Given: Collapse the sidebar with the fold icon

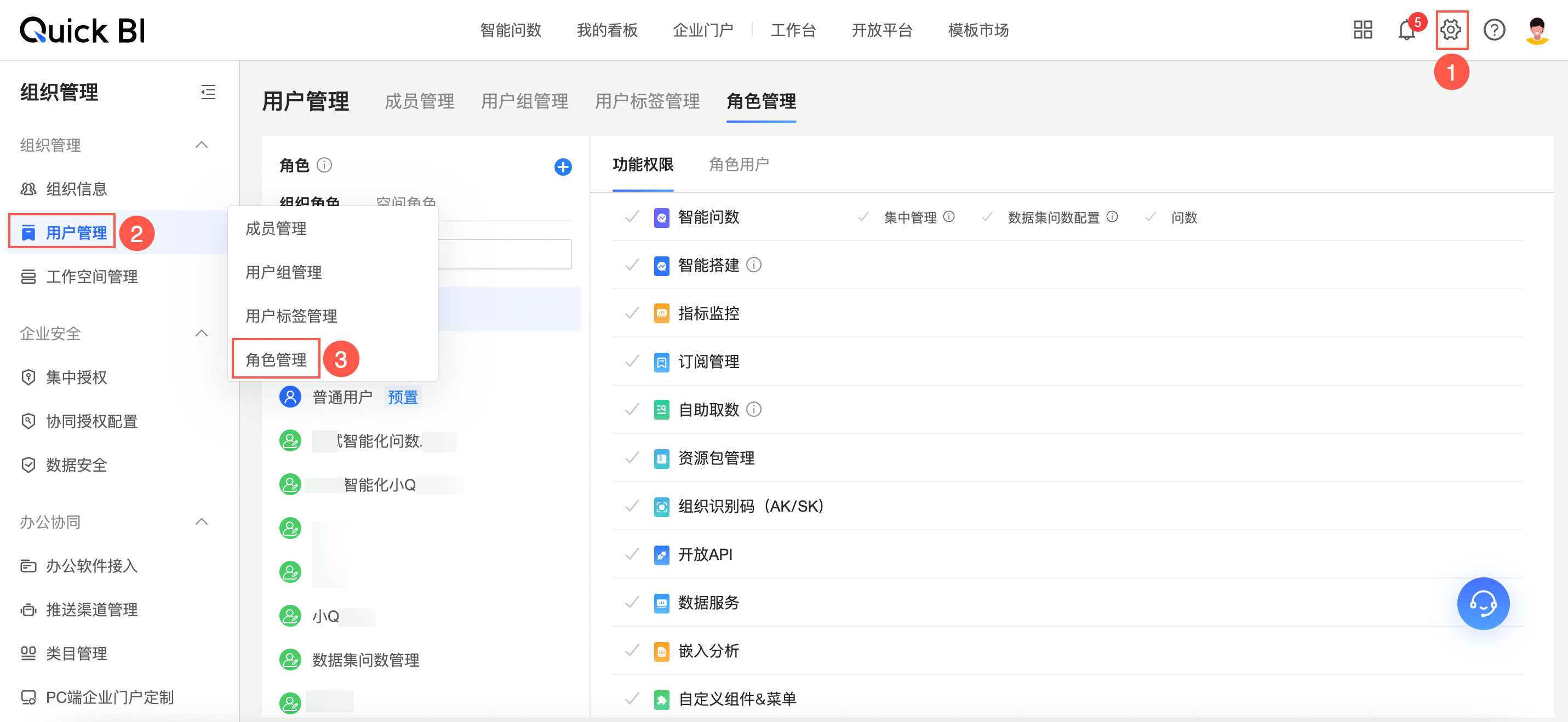Looking at the screenshot, I should [x=208, y=93].
